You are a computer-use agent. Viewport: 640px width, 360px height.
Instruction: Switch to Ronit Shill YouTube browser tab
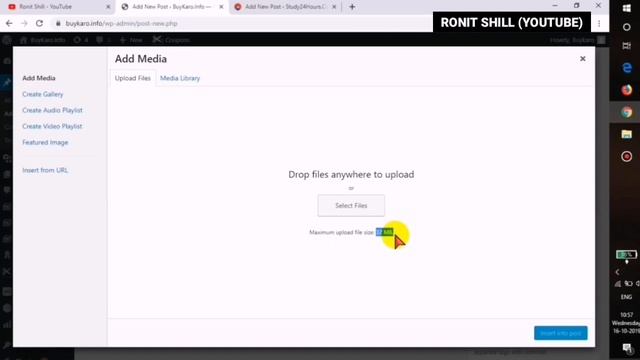57,7
